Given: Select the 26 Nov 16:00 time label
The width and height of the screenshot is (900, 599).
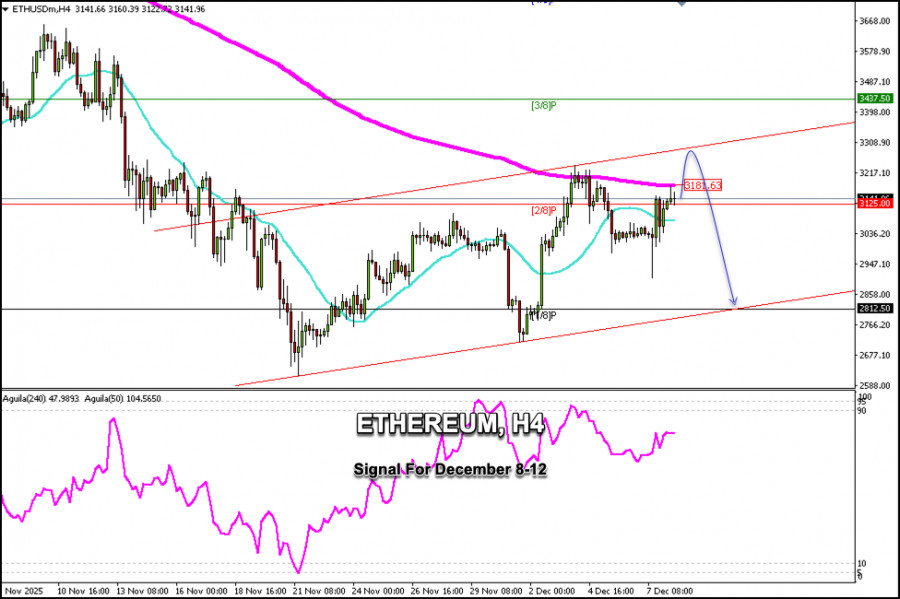Looking at the screenshot, I should click(x=437, y=591).
